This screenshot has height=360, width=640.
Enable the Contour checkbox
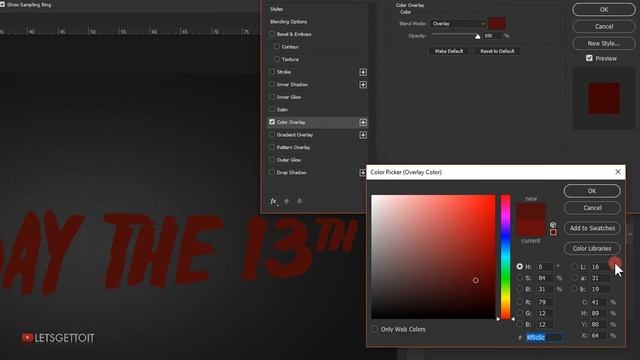pos(277,47)
